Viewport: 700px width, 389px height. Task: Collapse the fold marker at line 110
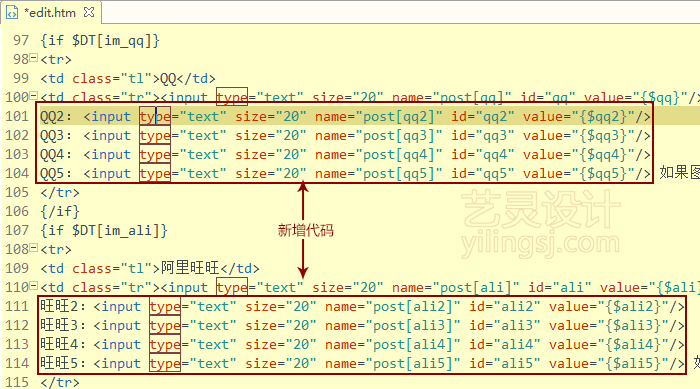pyautogui.click(x=33, y=285)
